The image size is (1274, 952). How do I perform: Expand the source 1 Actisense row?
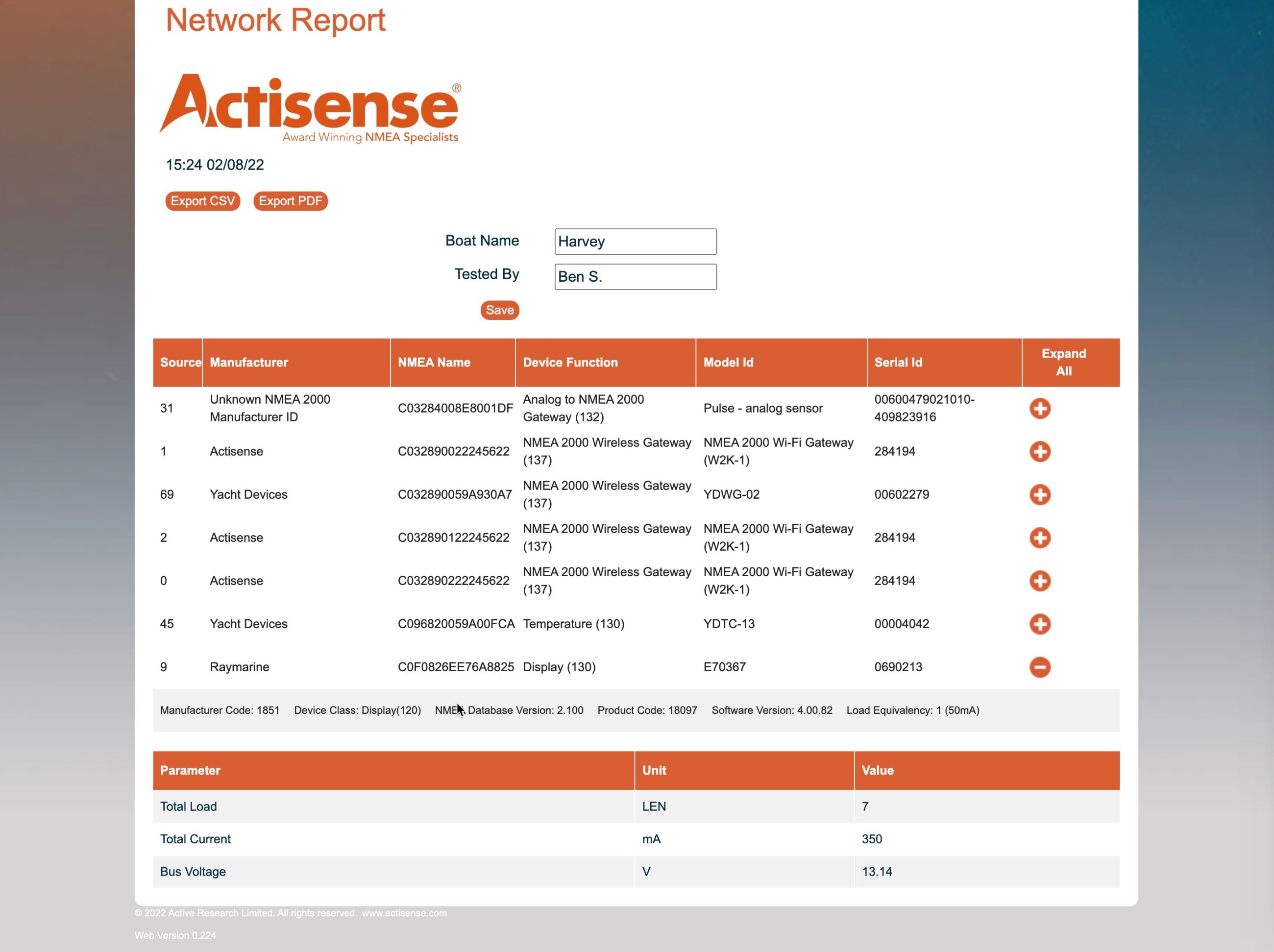click(x=1040, y=452)
